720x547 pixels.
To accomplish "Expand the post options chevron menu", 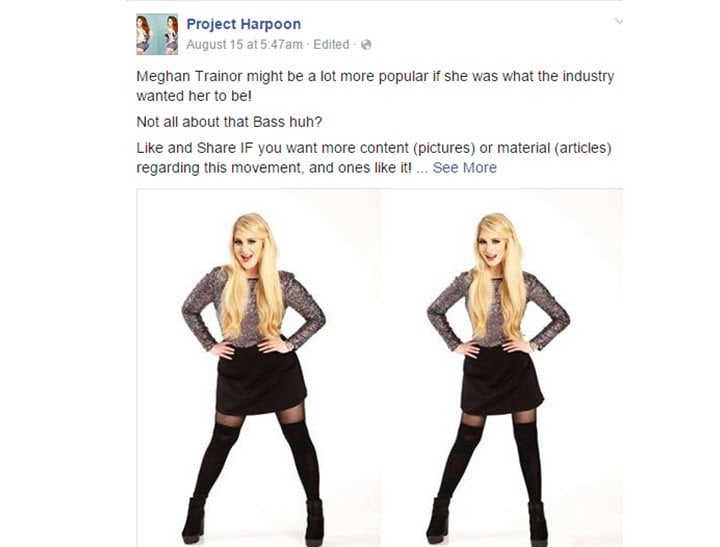I will [x=619, y=21].
